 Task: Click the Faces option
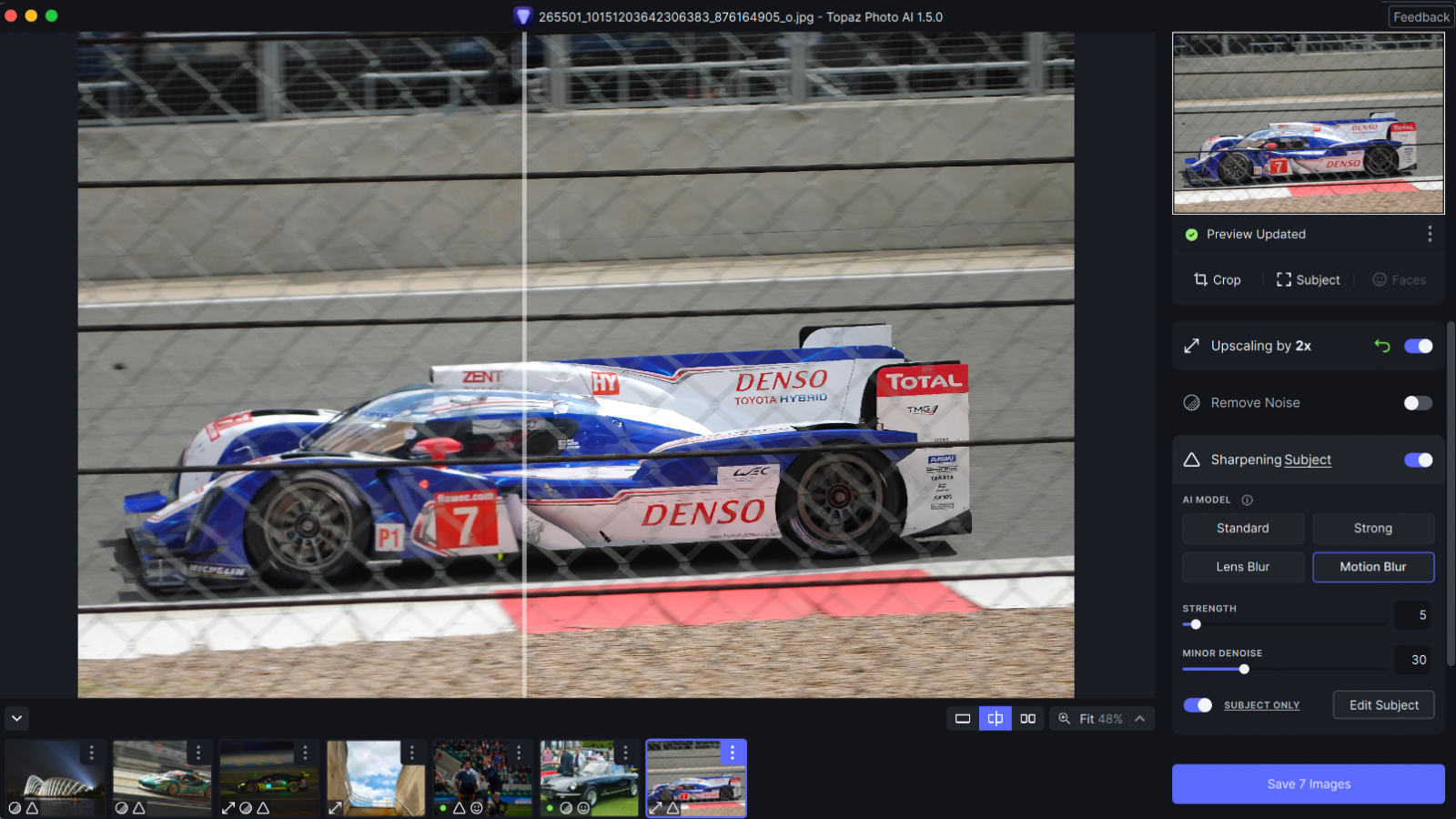click(x=1399, y=280)
